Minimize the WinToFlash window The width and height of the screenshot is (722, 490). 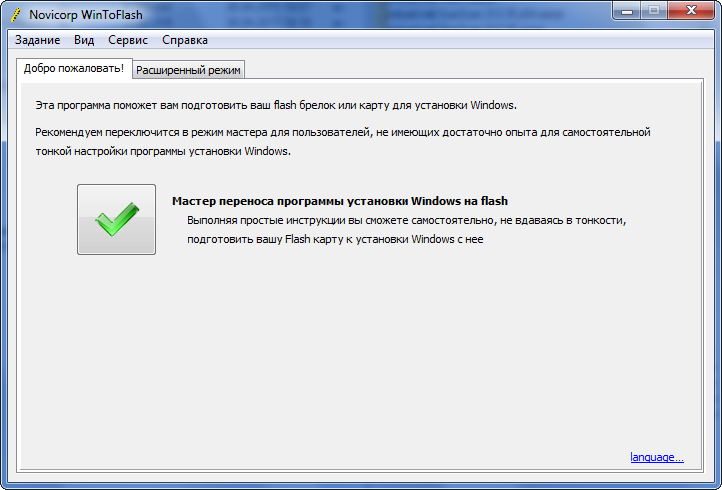pyautogui.click(x=627, y=11)
